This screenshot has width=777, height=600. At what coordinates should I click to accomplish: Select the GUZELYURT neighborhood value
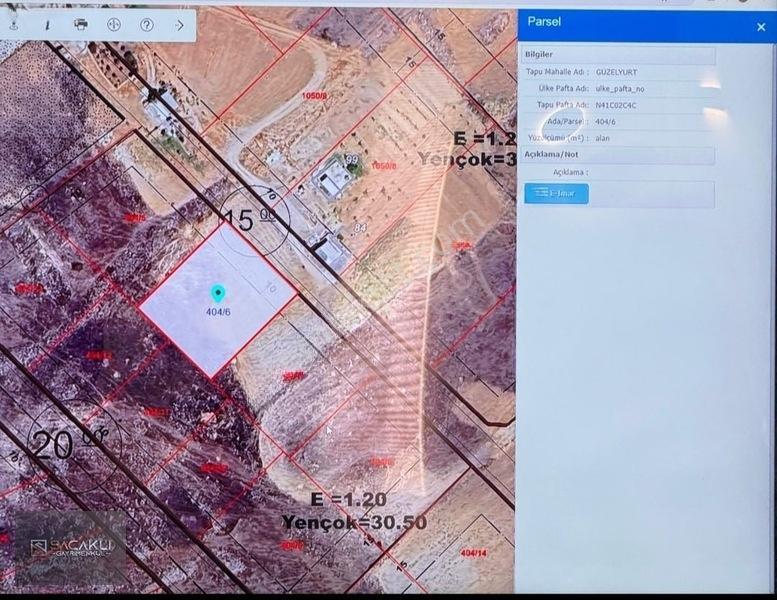tap(616, 72)
